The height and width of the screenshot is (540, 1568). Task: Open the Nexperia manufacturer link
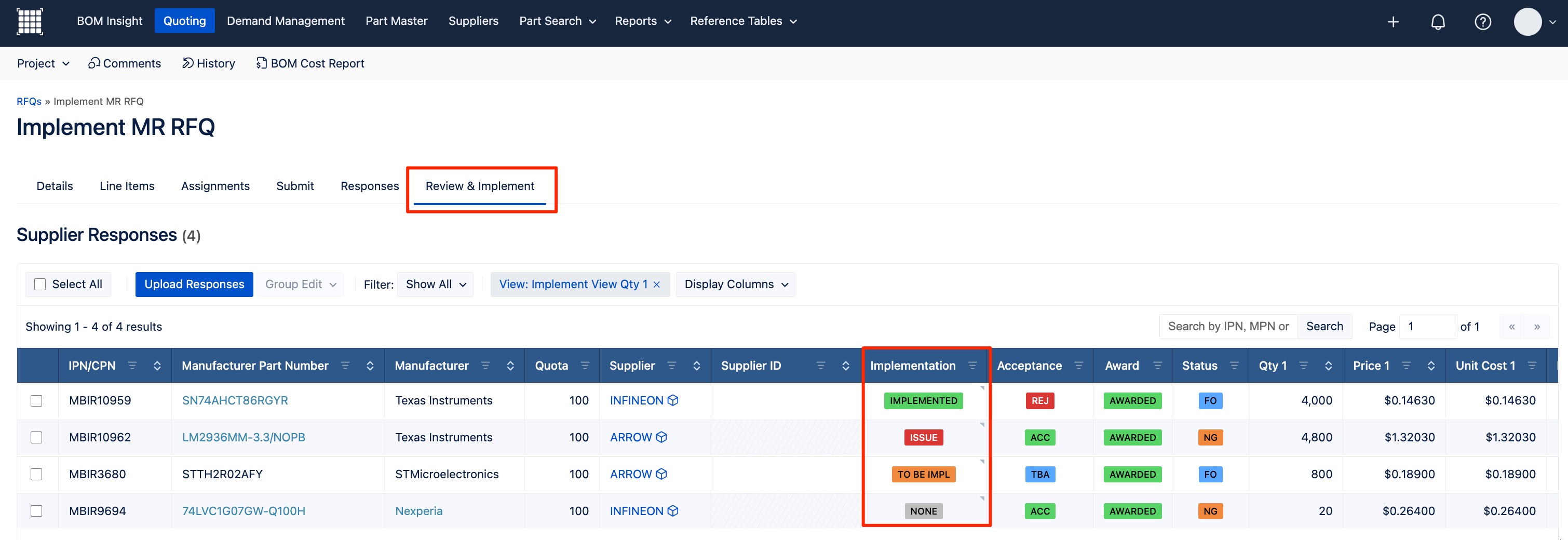419,511
